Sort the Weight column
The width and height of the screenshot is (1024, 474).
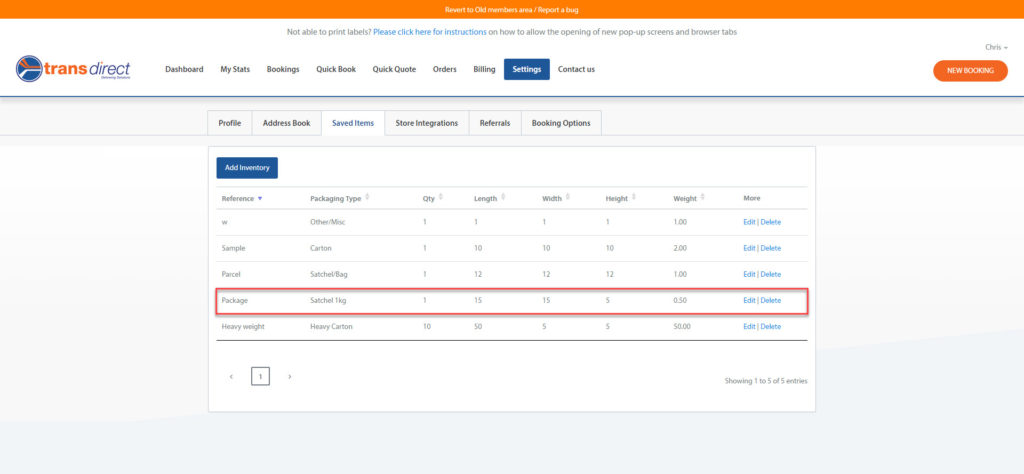[703, 198]
